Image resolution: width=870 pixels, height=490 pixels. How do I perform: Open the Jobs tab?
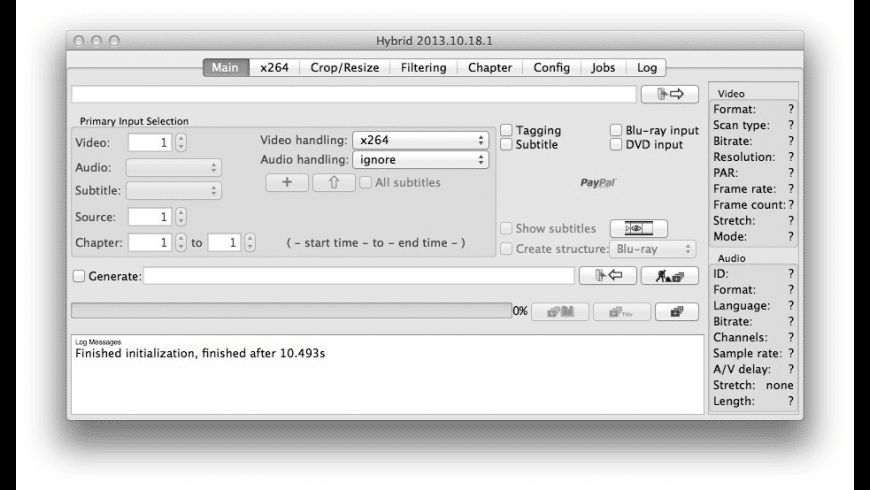pyautogui.click(x=603, y=68)
